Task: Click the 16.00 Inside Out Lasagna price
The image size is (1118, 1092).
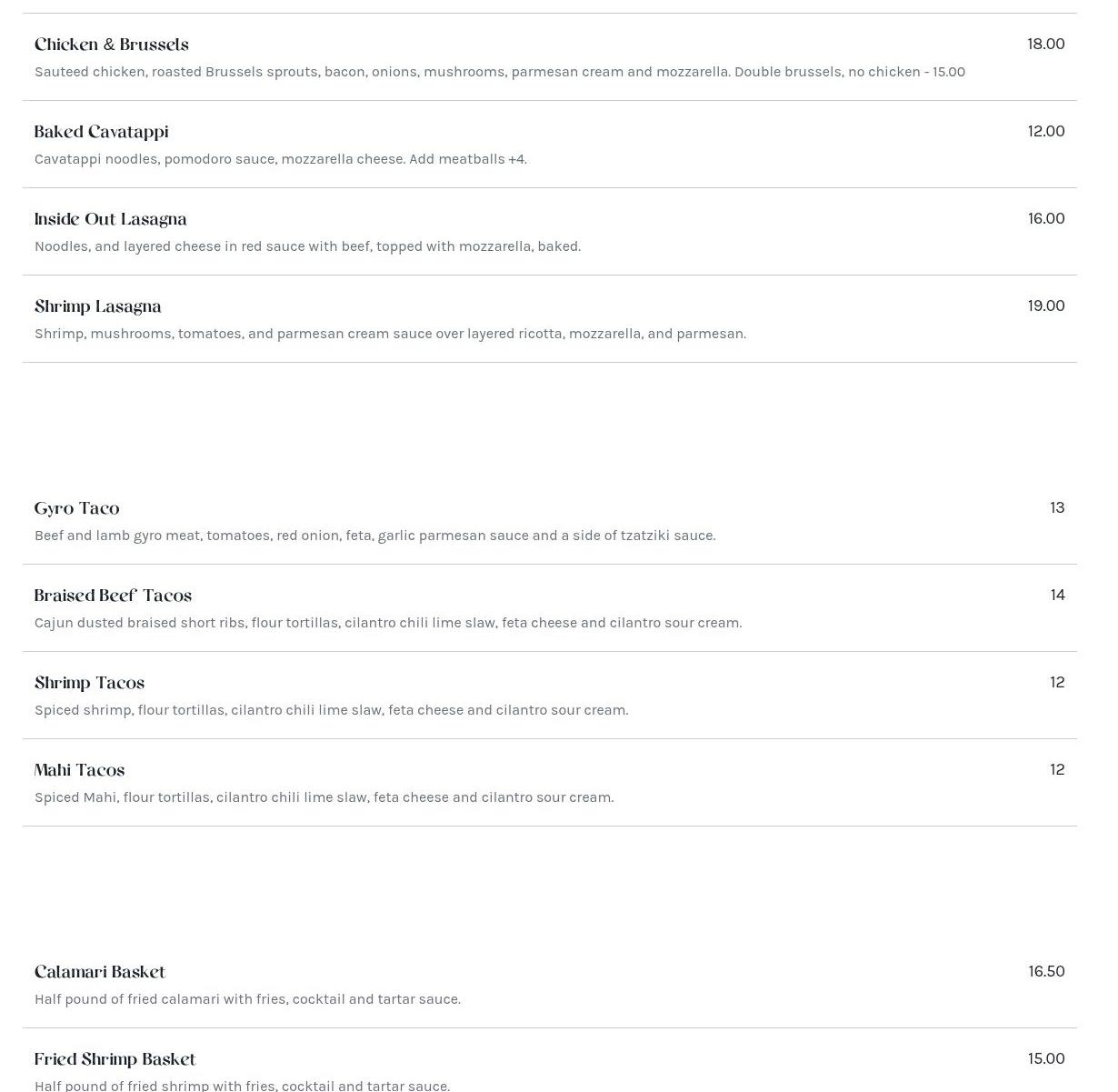Action: [x=1045, y=218]
